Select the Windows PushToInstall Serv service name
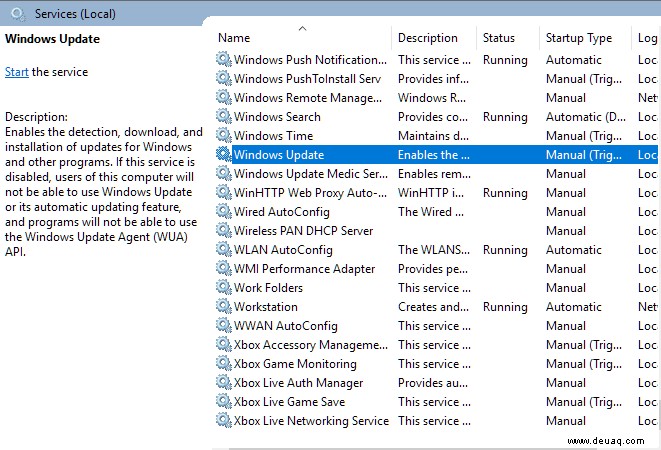The width and height of the screenshot is (661, 450). click(307, 79)
